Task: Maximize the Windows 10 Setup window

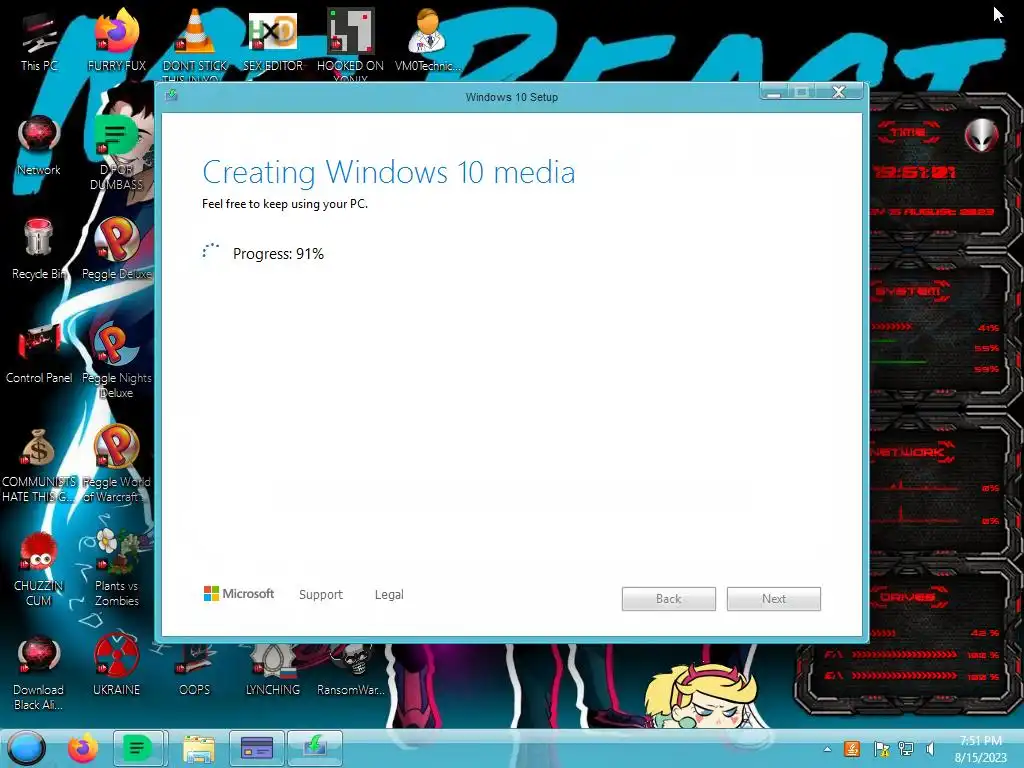Action: point(802,91)
